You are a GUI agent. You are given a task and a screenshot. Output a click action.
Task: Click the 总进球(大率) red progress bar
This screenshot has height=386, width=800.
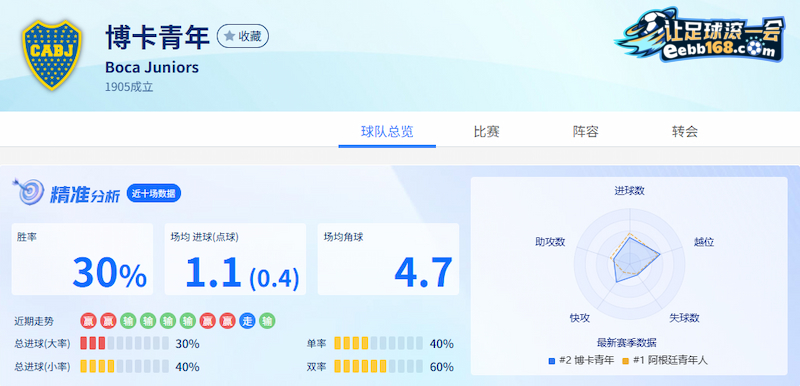124,344
